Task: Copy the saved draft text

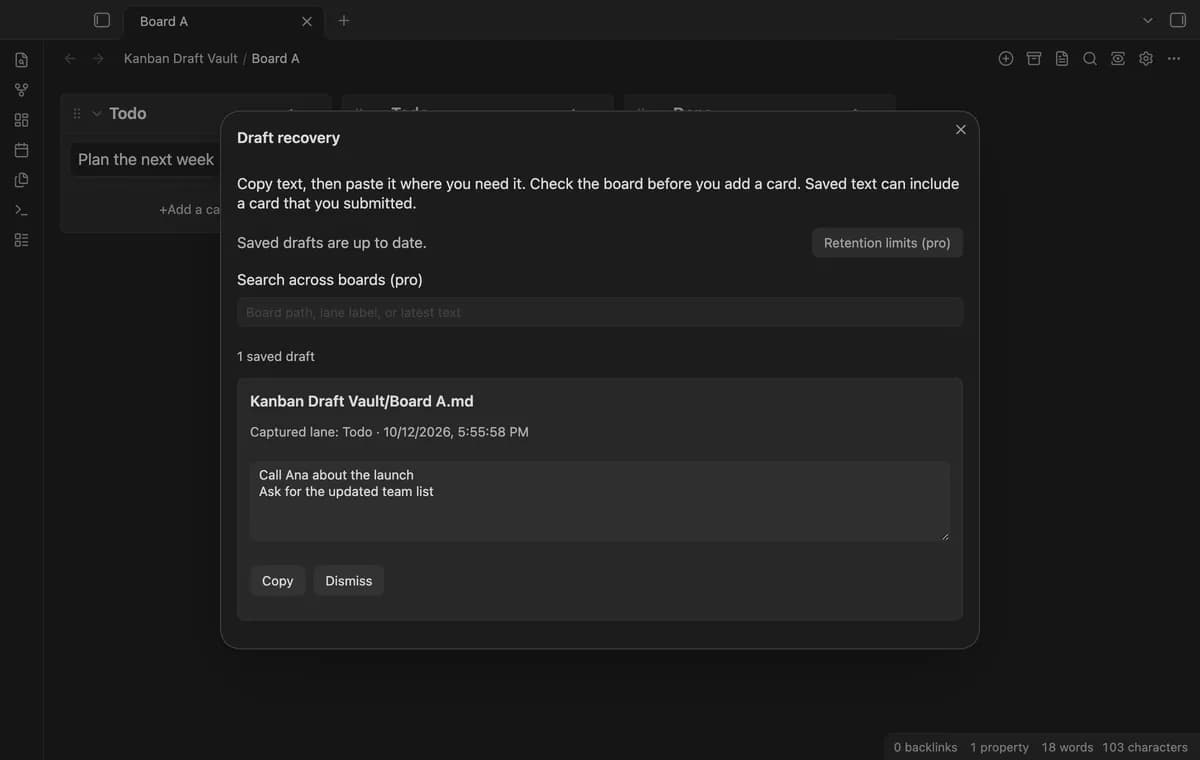Action: tap(278, 581)
